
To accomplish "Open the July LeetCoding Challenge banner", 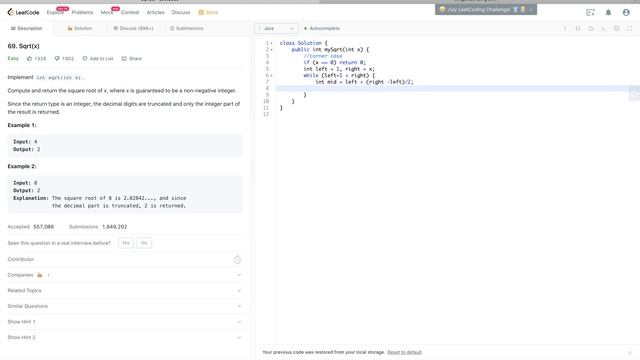I will [x=486, y=9].
